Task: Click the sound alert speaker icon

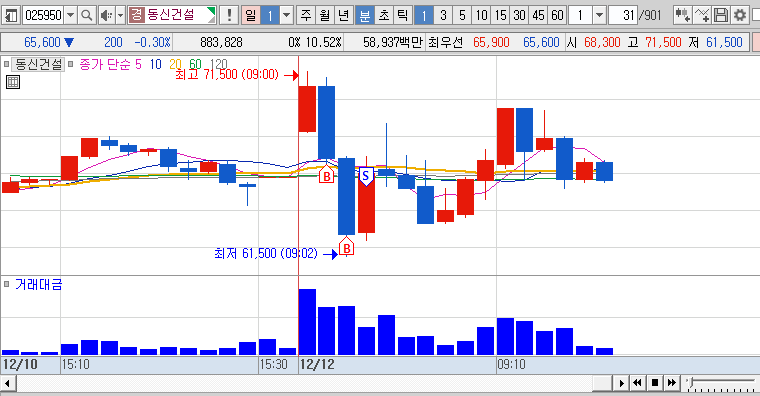Action: (x=107, y=16)
